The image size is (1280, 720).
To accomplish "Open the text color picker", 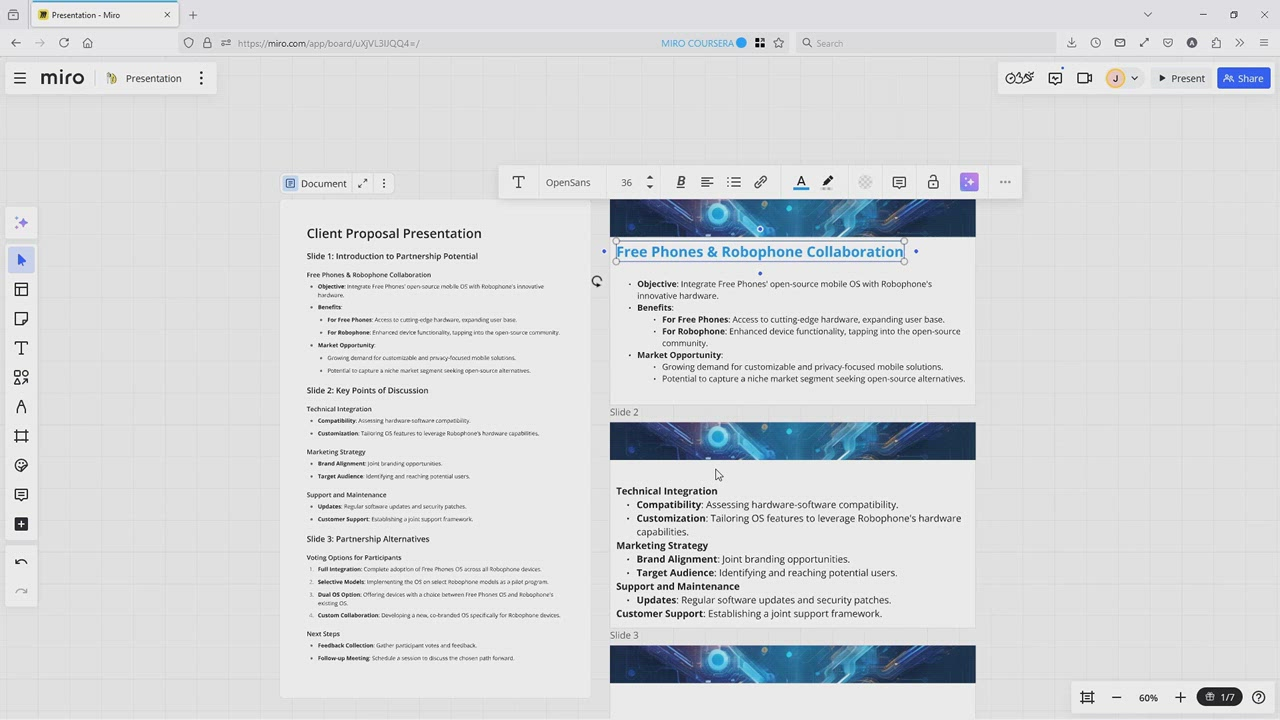I will (801, 182).
